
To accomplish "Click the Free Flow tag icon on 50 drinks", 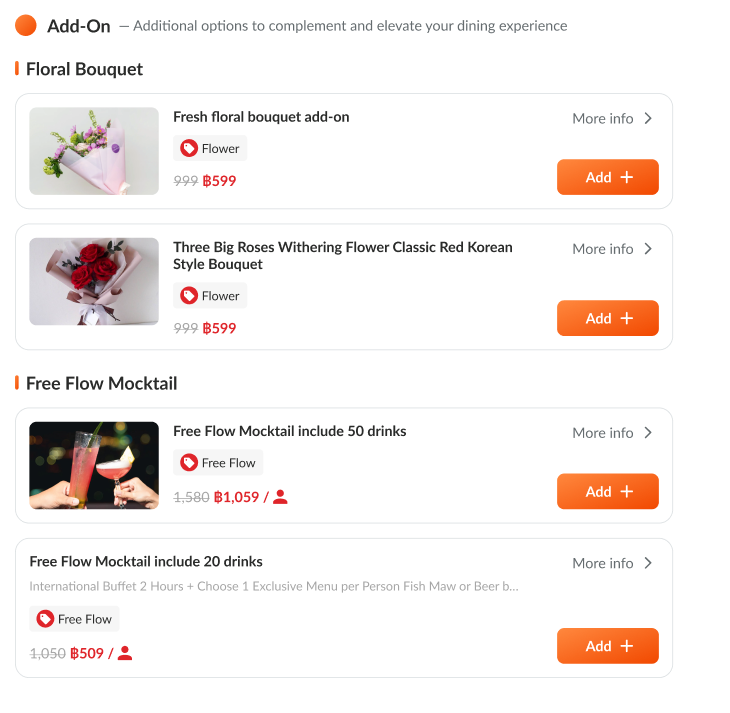I will [x=189, y=462].
